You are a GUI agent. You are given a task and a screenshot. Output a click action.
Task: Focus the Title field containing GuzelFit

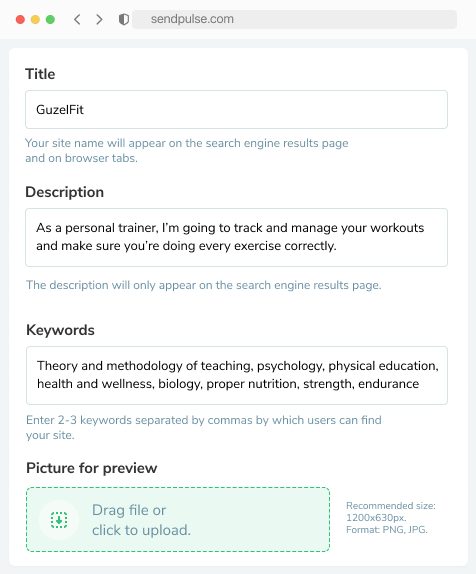pyautogui.click(x=236, y=109)
